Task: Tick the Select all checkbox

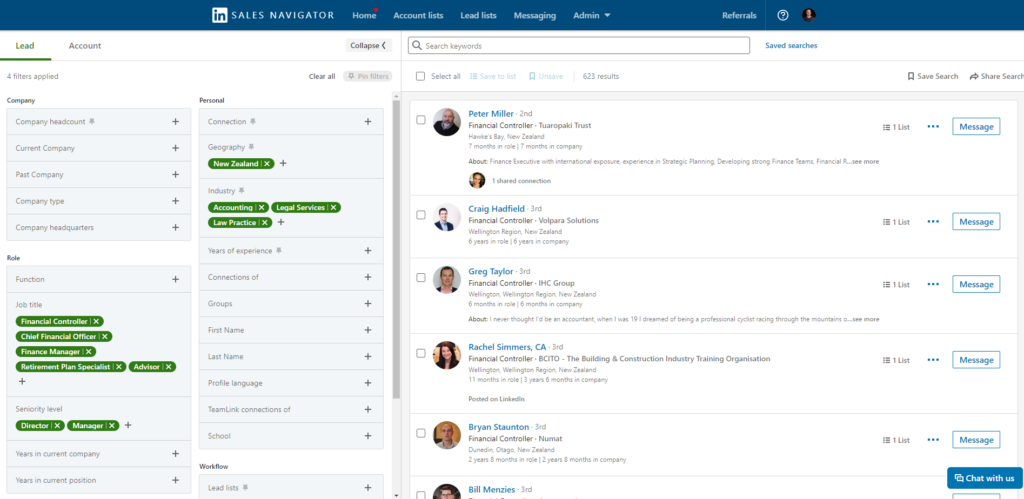Action: point(421,76)
